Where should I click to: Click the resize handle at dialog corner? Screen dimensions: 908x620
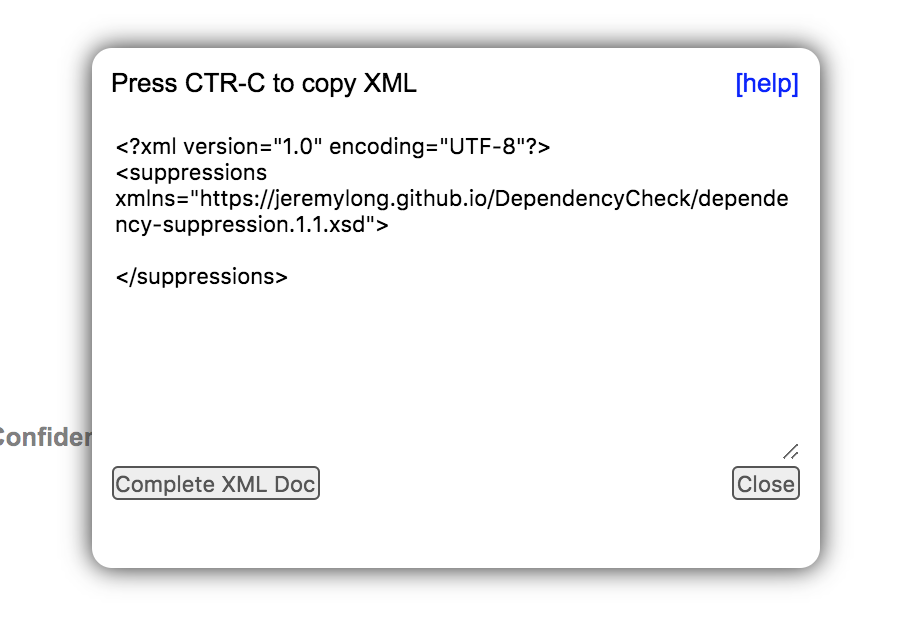790,450
